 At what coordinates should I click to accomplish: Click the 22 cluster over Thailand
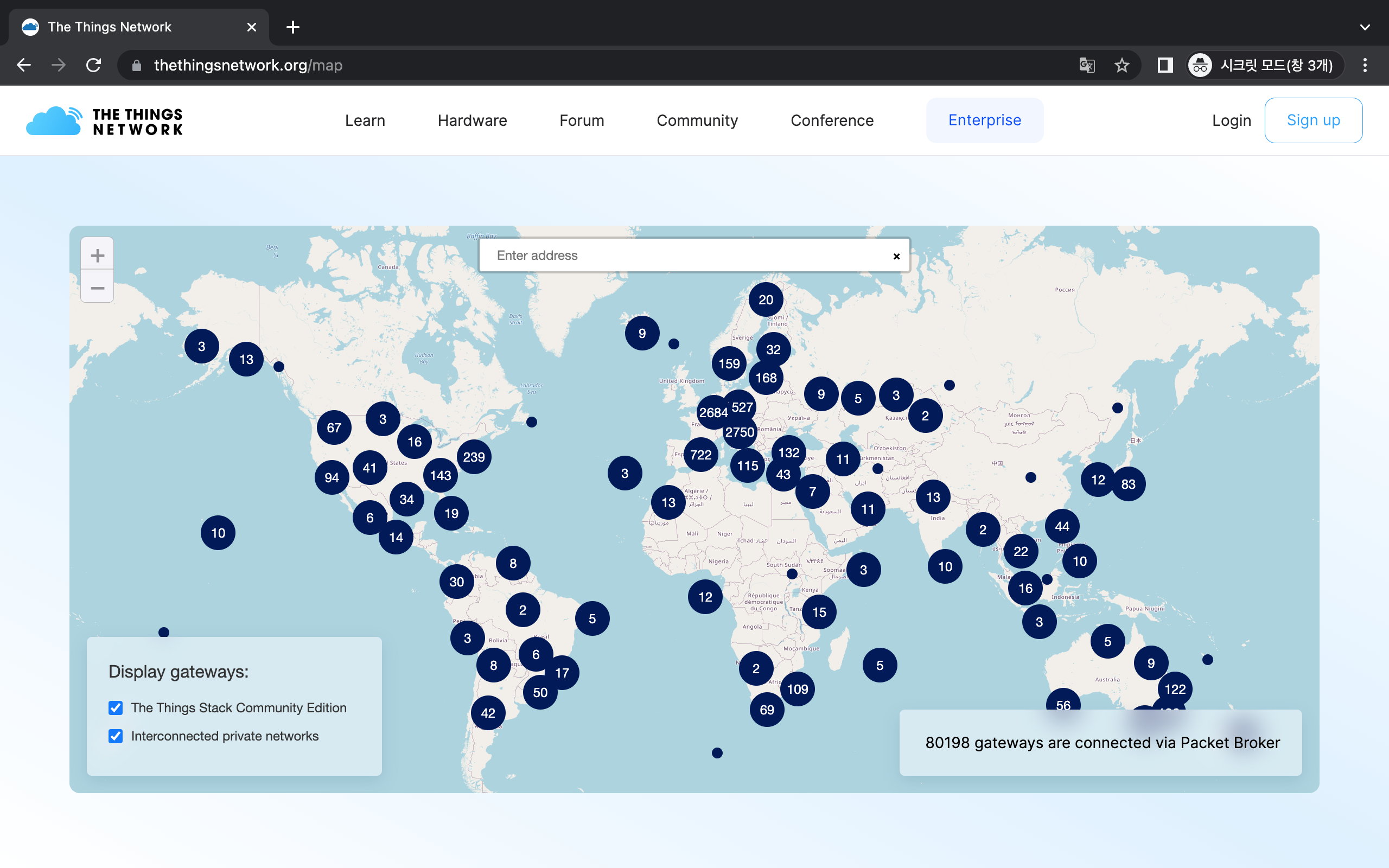pyautogui.click(x=1021, y=551)
